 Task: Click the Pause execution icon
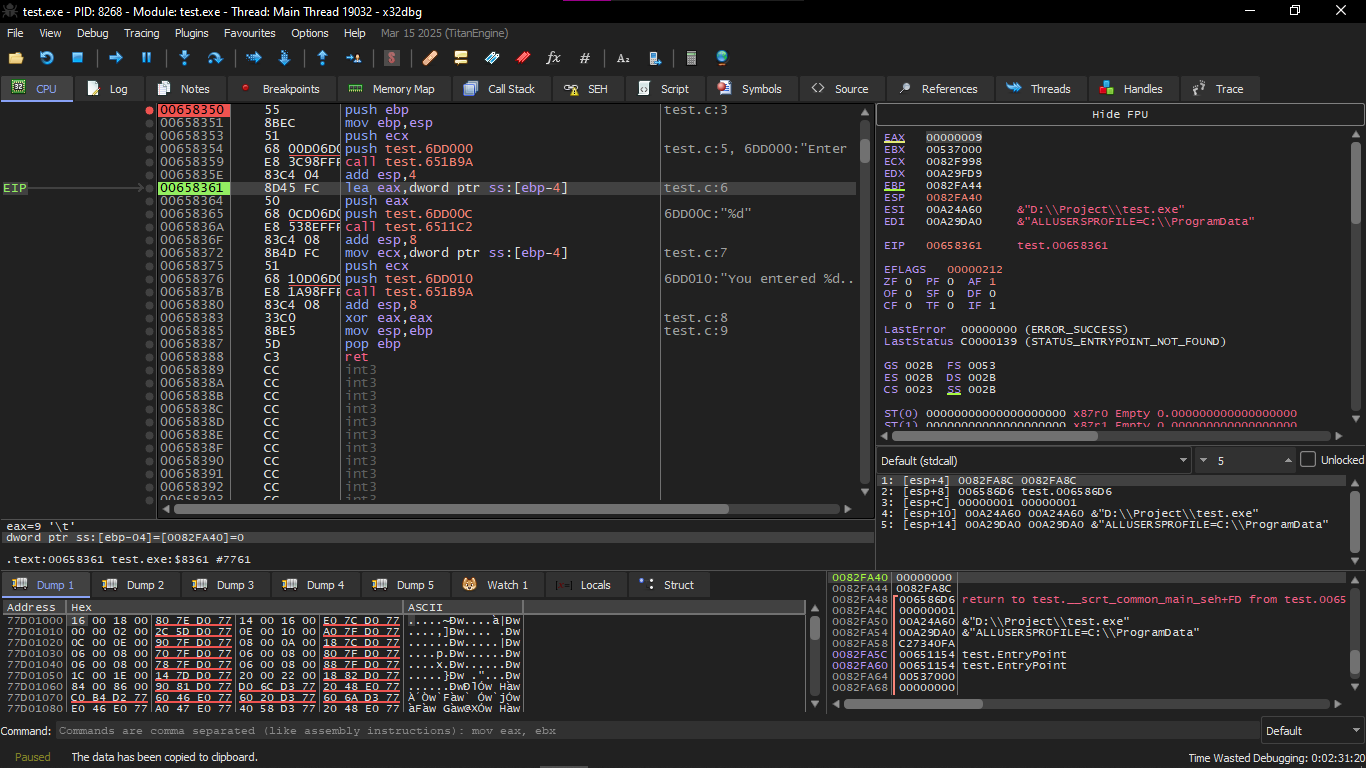click(x=146, y=58)
